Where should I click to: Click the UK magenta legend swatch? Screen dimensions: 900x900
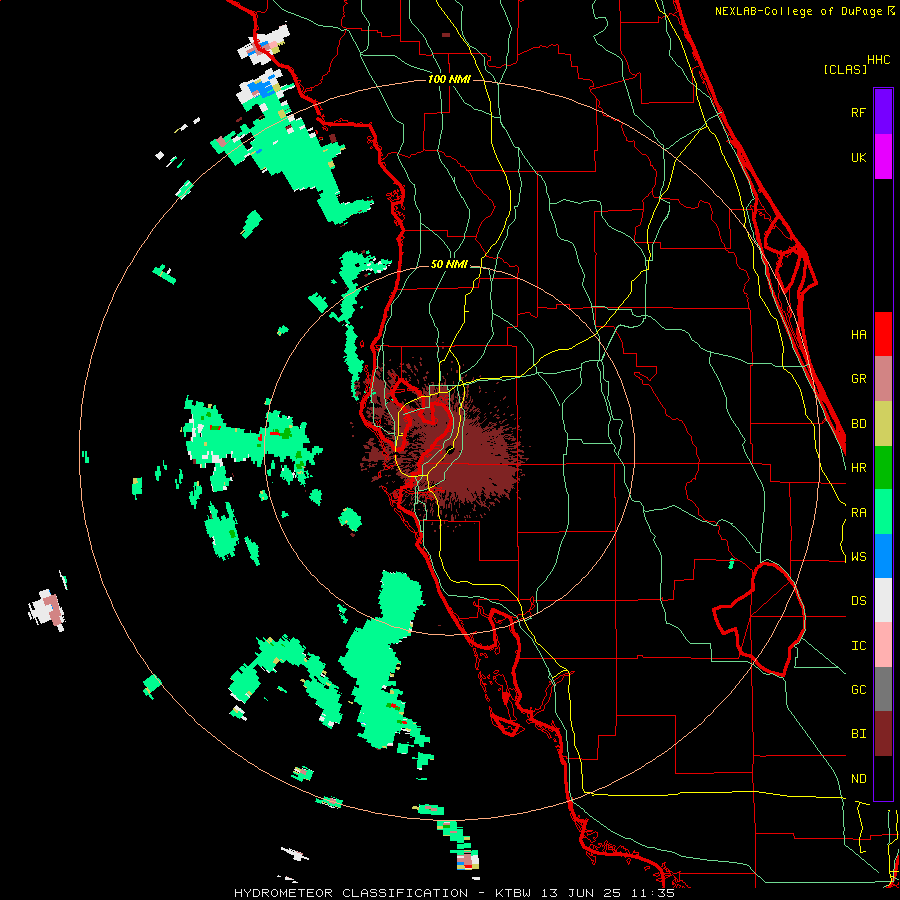[883, 157]
